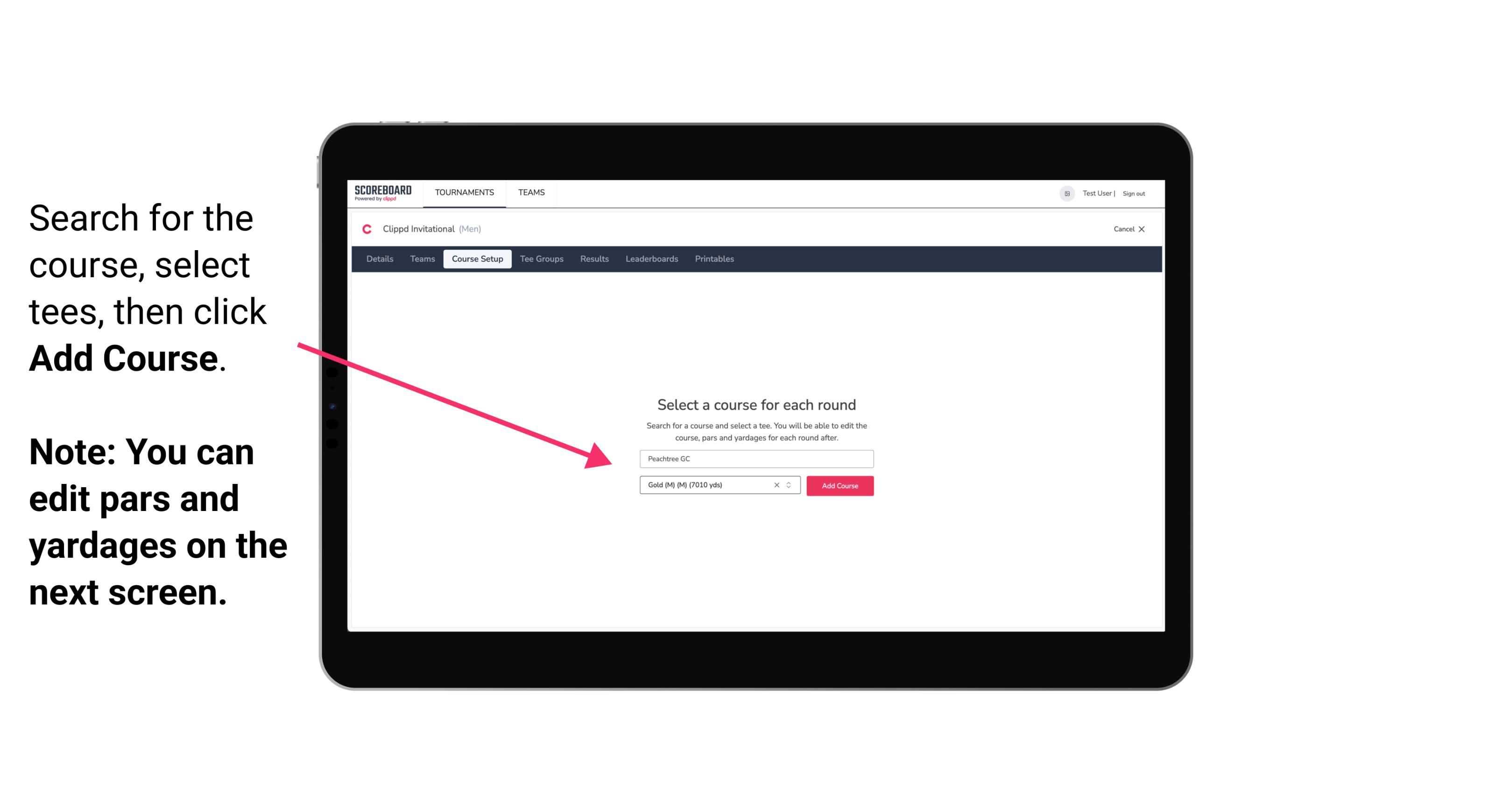
Task: Click the Add Course button
Action: (x=839, y=486)
